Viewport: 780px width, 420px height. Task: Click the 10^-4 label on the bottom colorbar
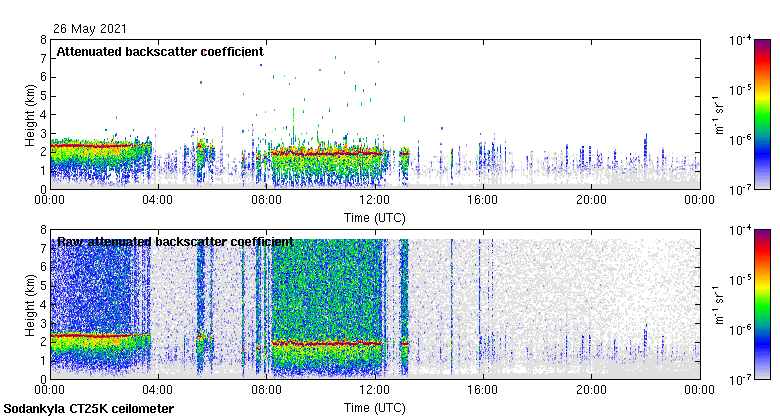tap(740, 230)
